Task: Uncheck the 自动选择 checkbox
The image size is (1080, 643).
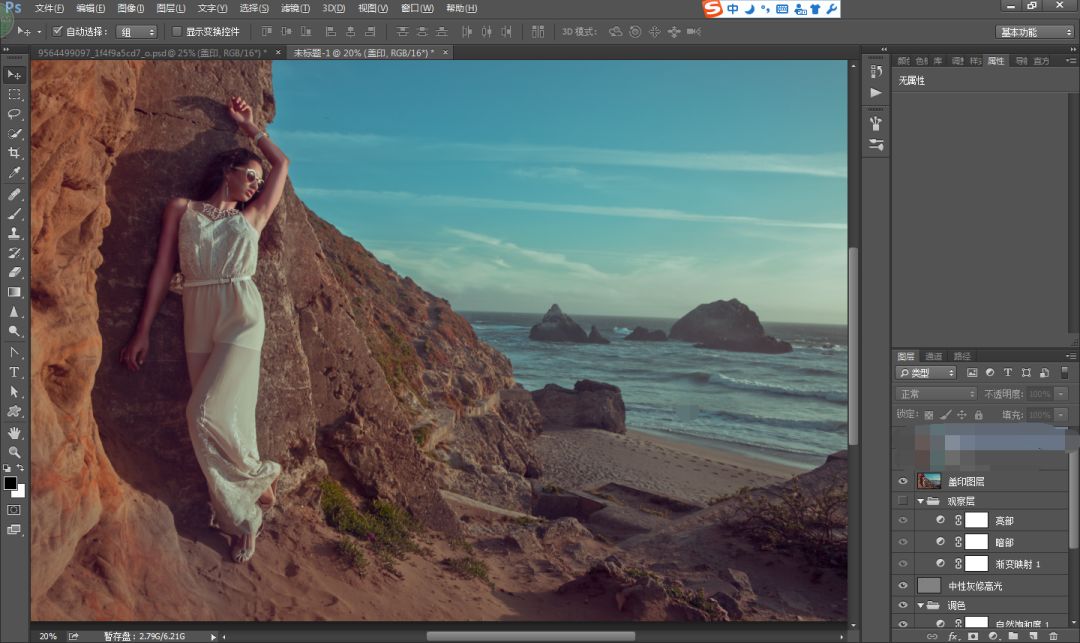Action: click(57, 32)
